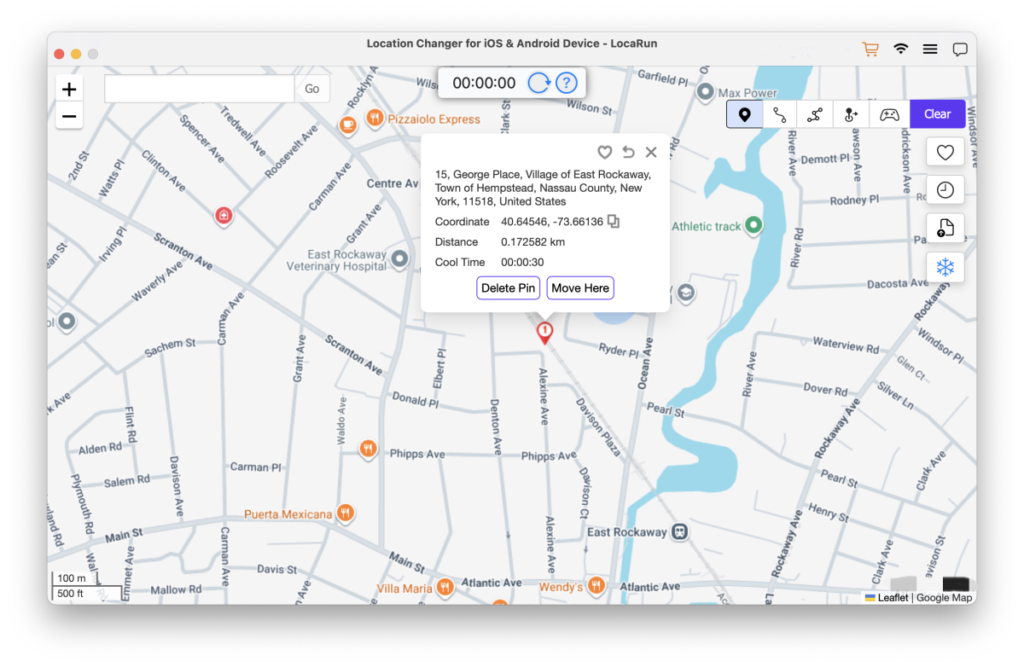This screenshot has height=667, width=1024.
Task: Click the coordinate value 40.64546, -73.66136
Action: pos(552,221)
